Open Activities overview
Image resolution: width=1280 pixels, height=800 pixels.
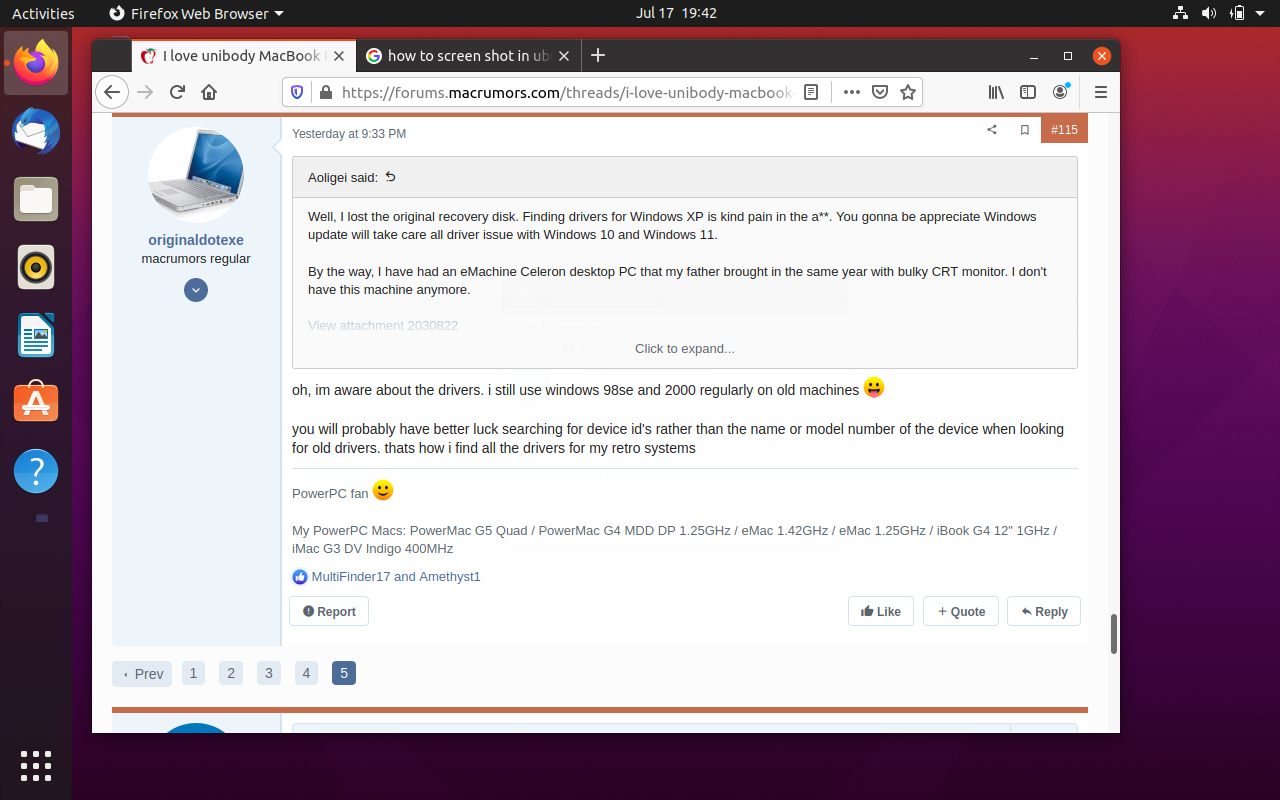pyautogui.click(x=43, y=13)
